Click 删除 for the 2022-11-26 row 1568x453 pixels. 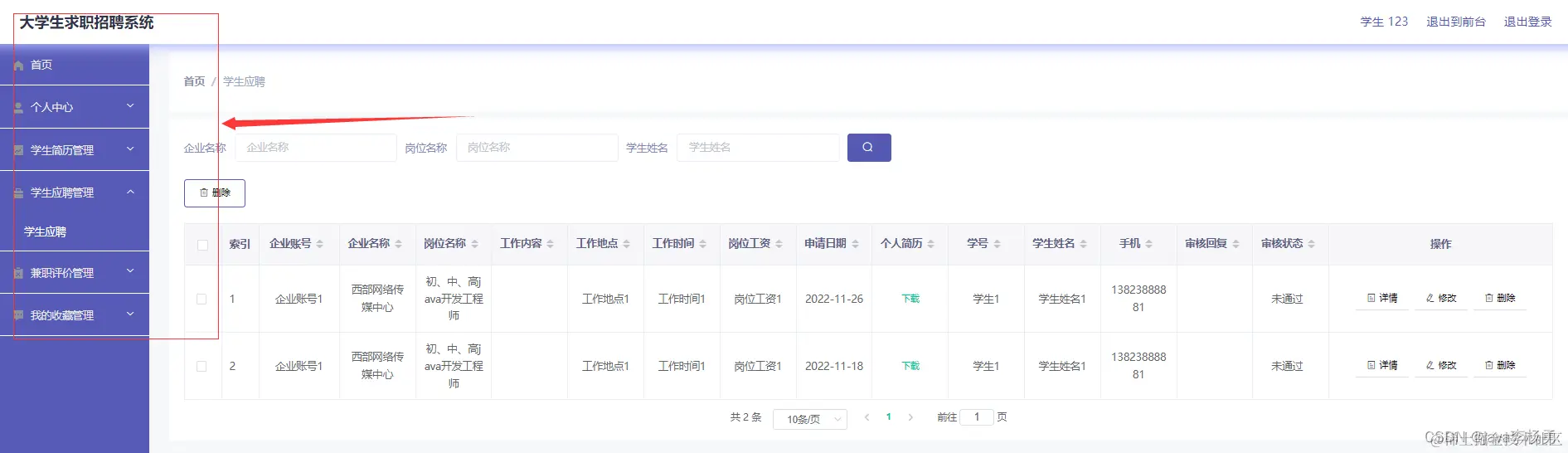tap(1500, 299)
